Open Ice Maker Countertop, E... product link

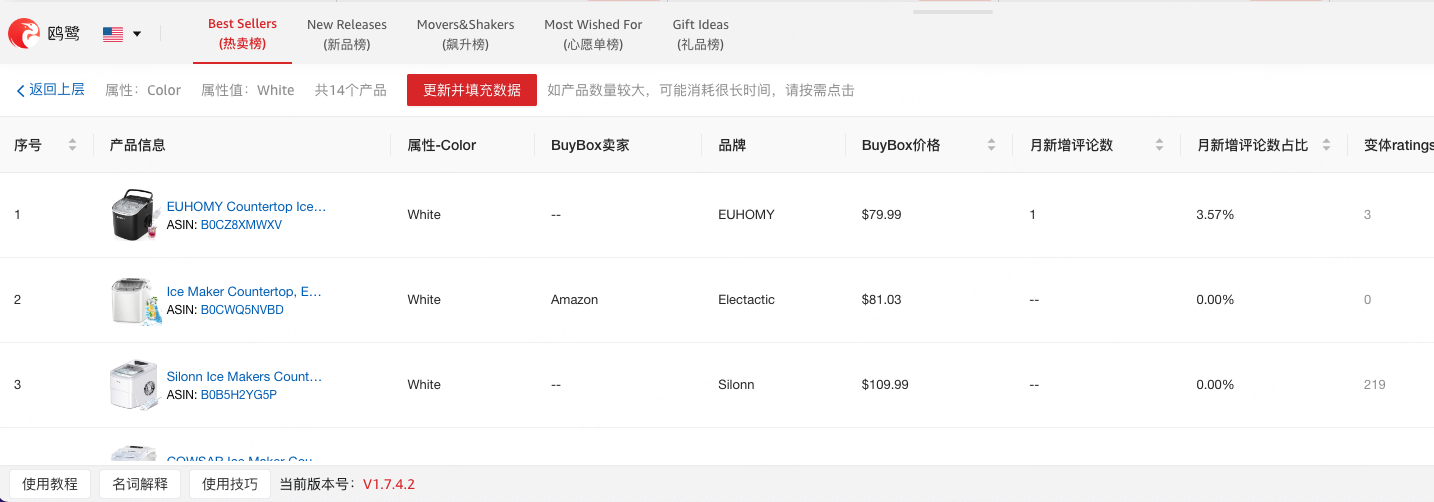tap(244, 292)
